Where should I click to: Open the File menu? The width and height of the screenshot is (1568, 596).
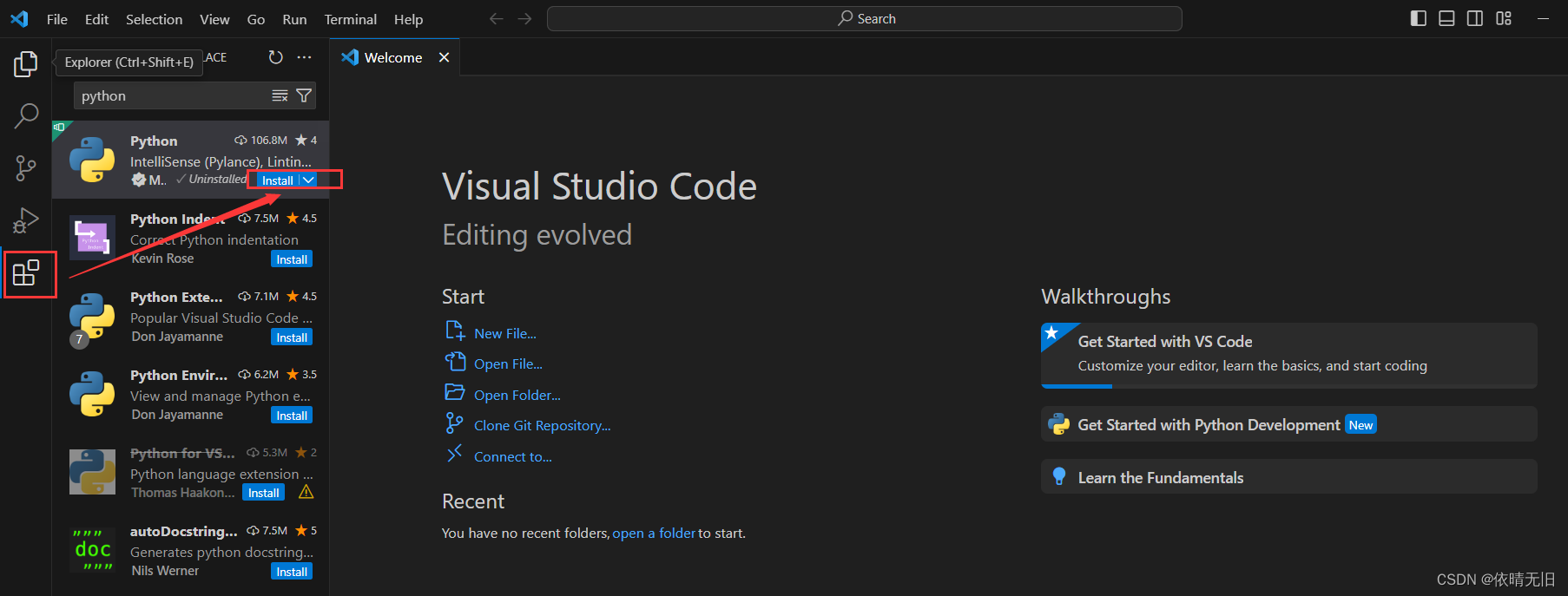(57, 19)
